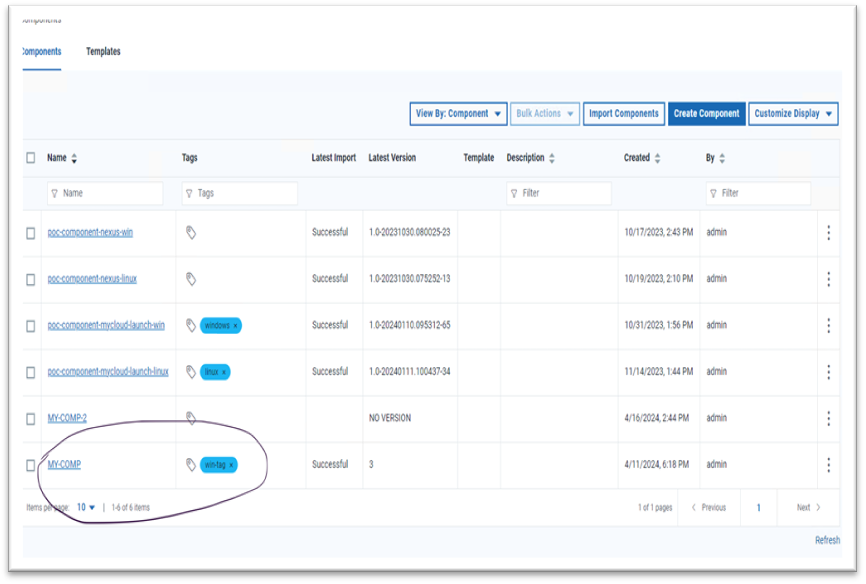
Task: Remove the windows tag with its x
Action: pos(236,326)
